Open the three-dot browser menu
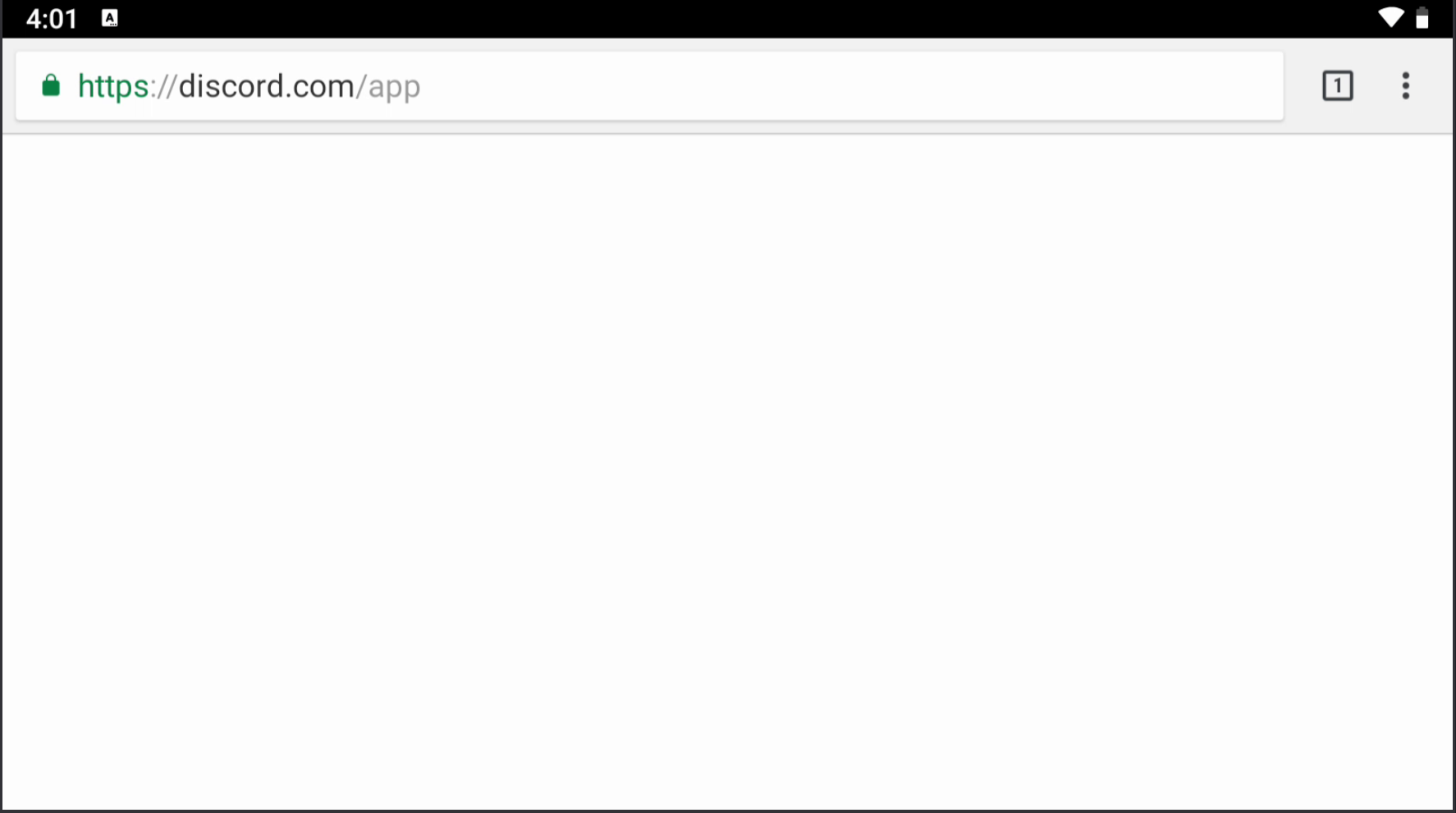Viewport: 1456px width, 813px height. tap(1405, 85)
